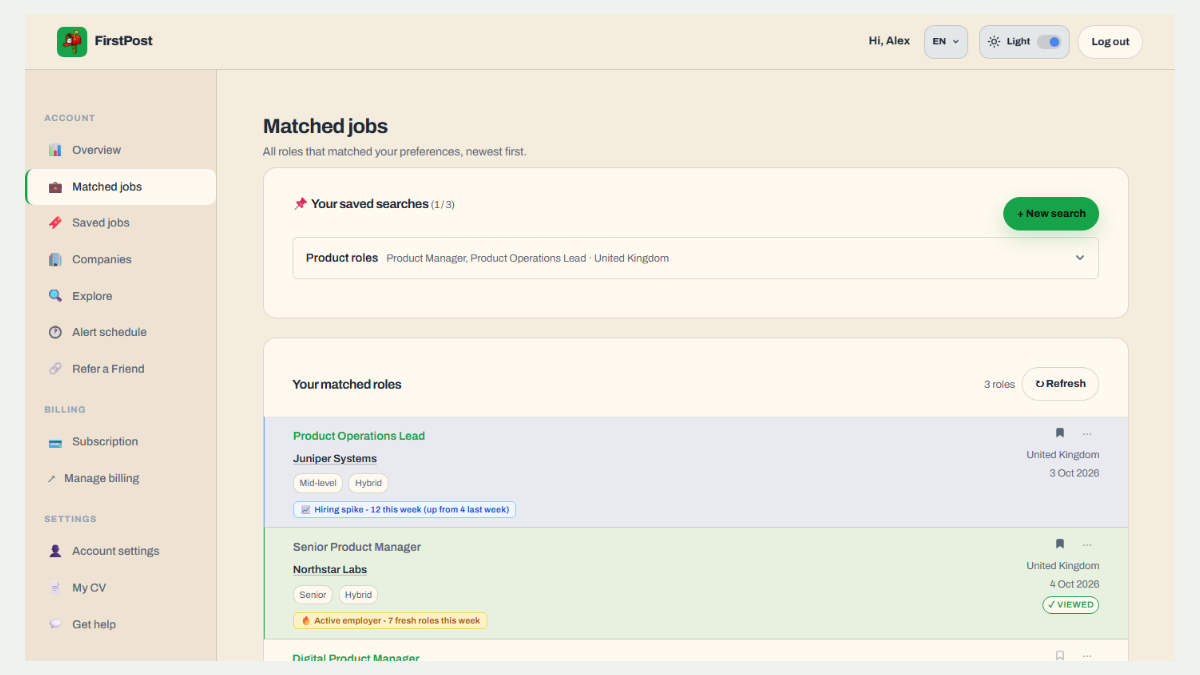
Task: Open Manage billing page
Action: pyautogui.click(x=120, y=478)
